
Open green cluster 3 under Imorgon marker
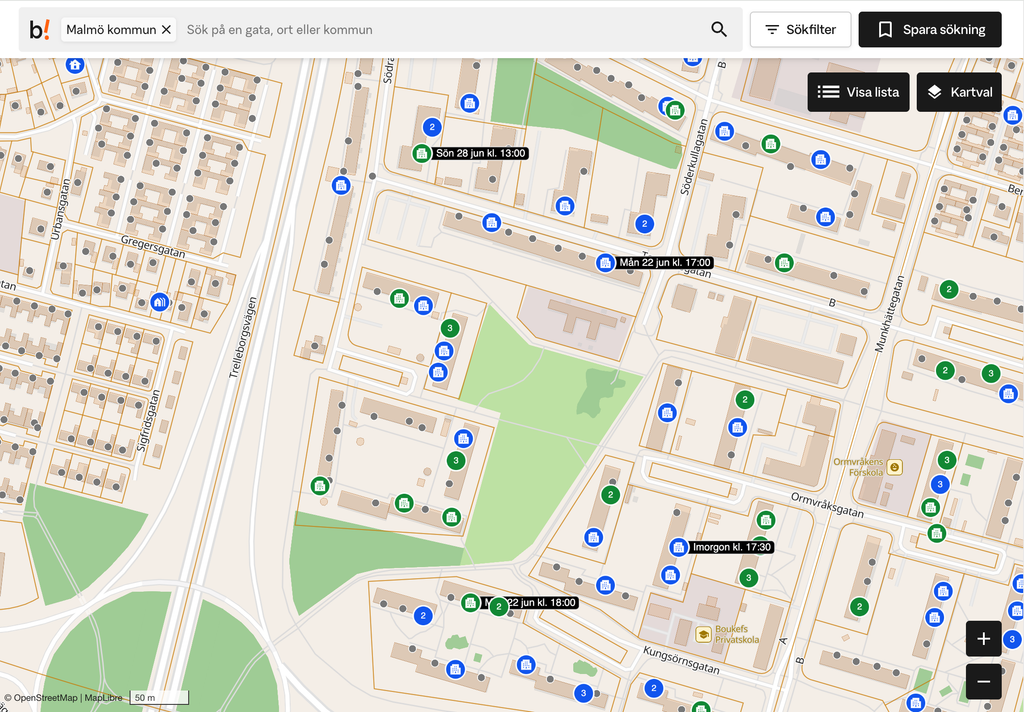[748, 577]
